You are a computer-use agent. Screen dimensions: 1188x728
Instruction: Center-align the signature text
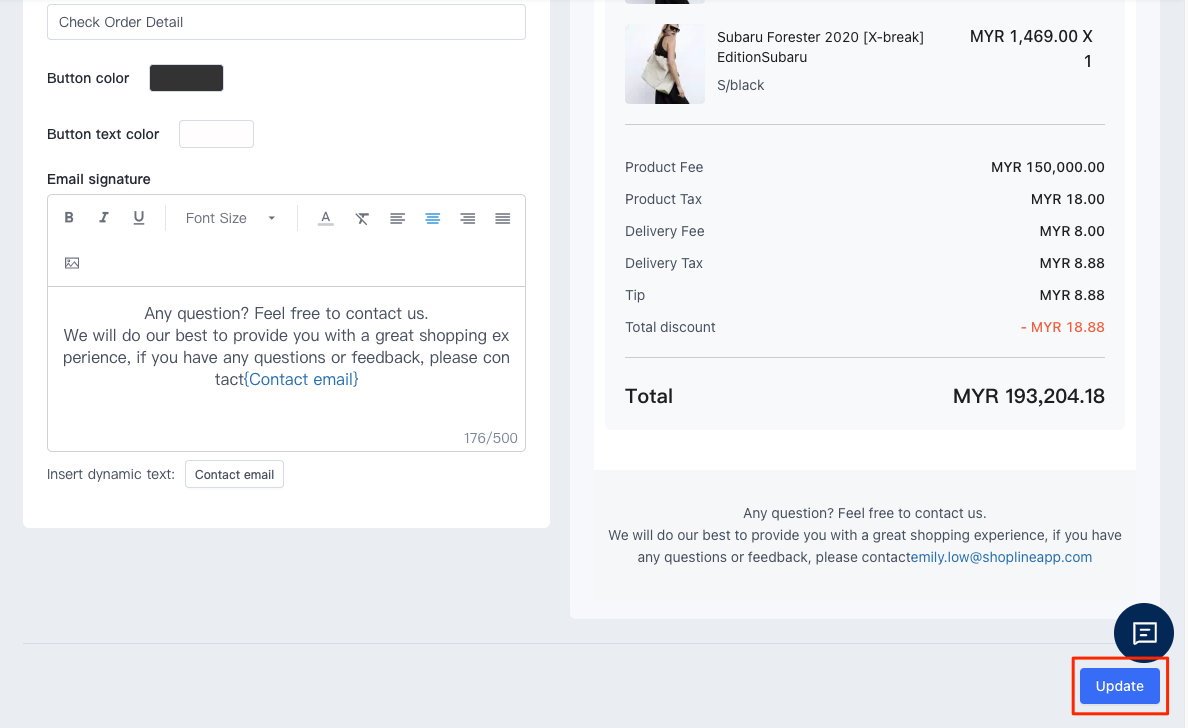point(432,218)
